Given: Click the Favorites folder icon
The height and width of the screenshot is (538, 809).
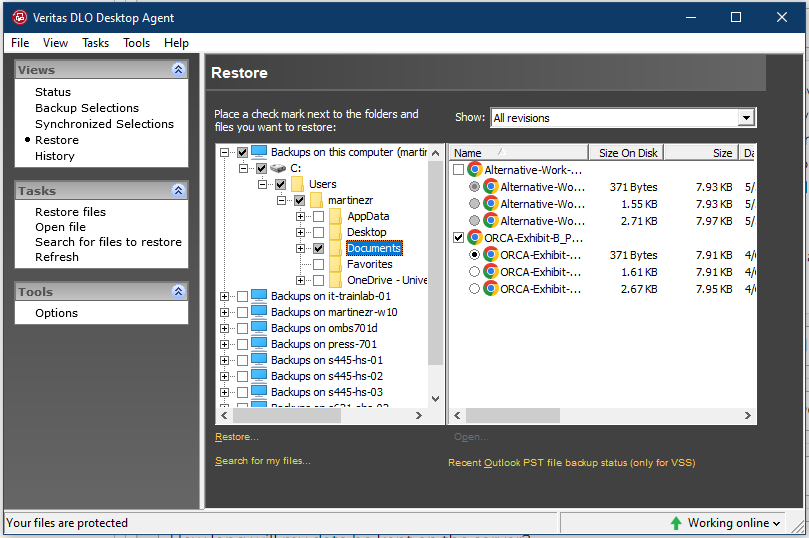Looking at the screenshot, I should pos(335,264).
